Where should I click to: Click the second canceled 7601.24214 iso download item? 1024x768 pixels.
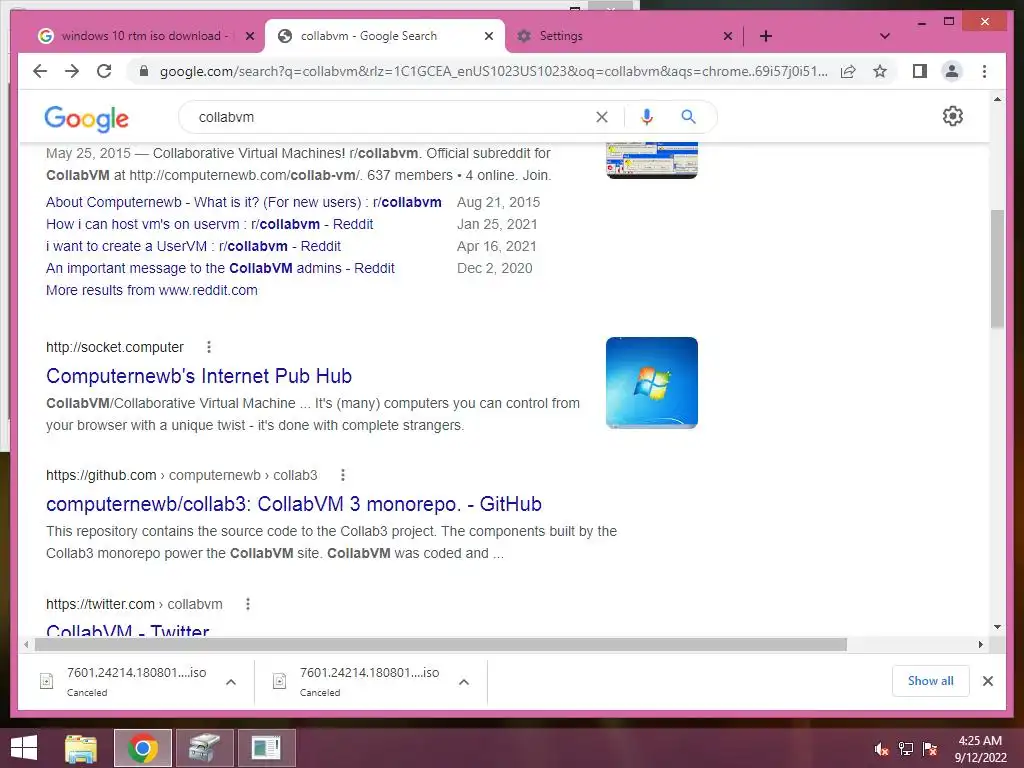pyautogui.click(x=370, y=681)
